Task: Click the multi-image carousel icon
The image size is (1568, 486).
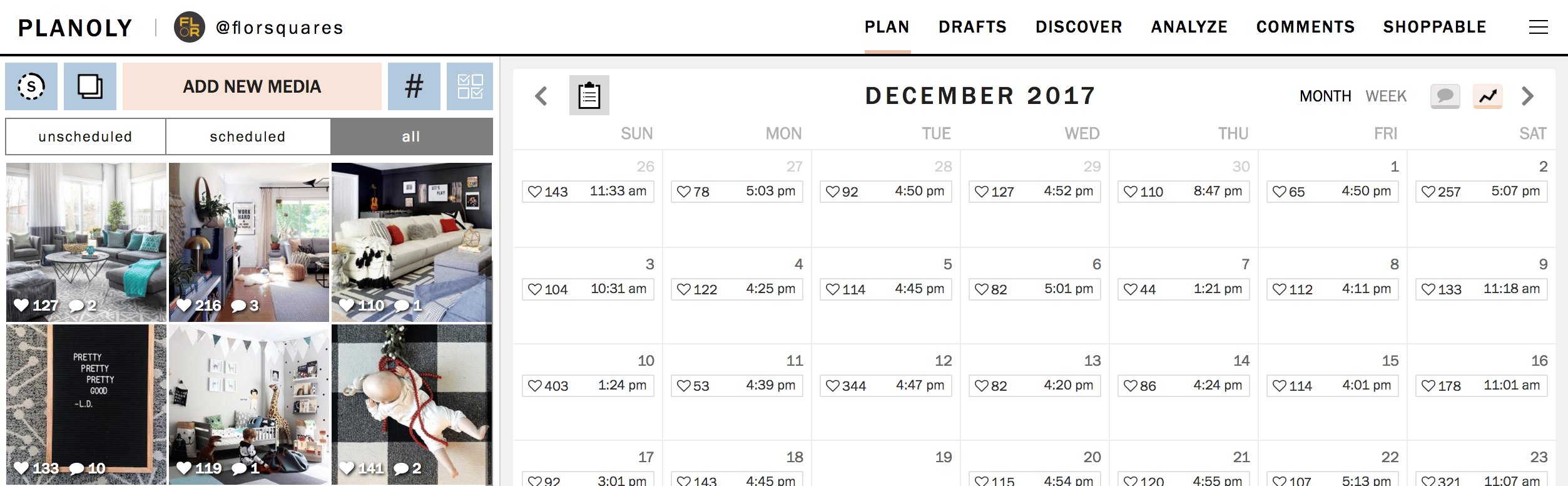Action: 90,86
